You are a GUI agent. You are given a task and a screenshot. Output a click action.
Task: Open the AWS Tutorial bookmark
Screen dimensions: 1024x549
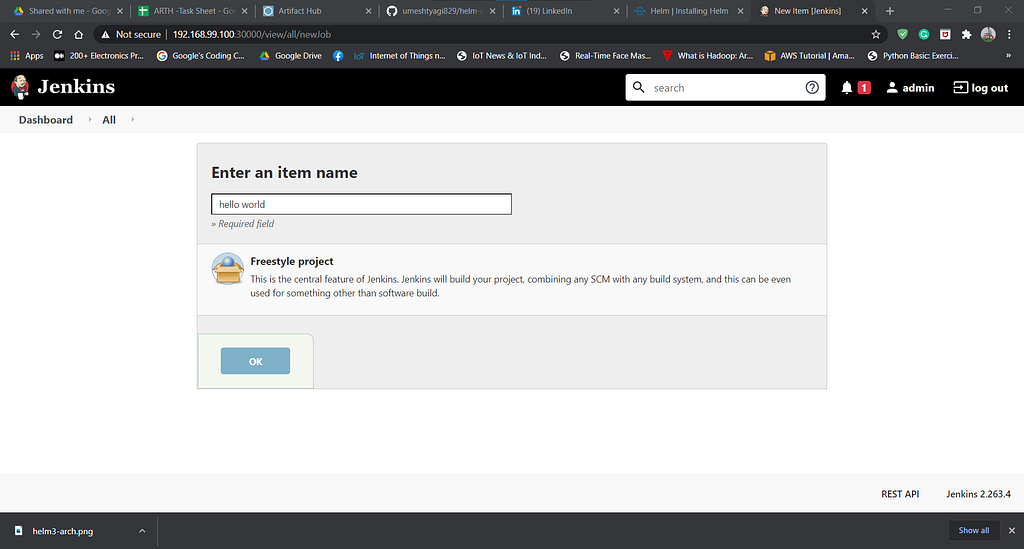[x=810, y=56]
